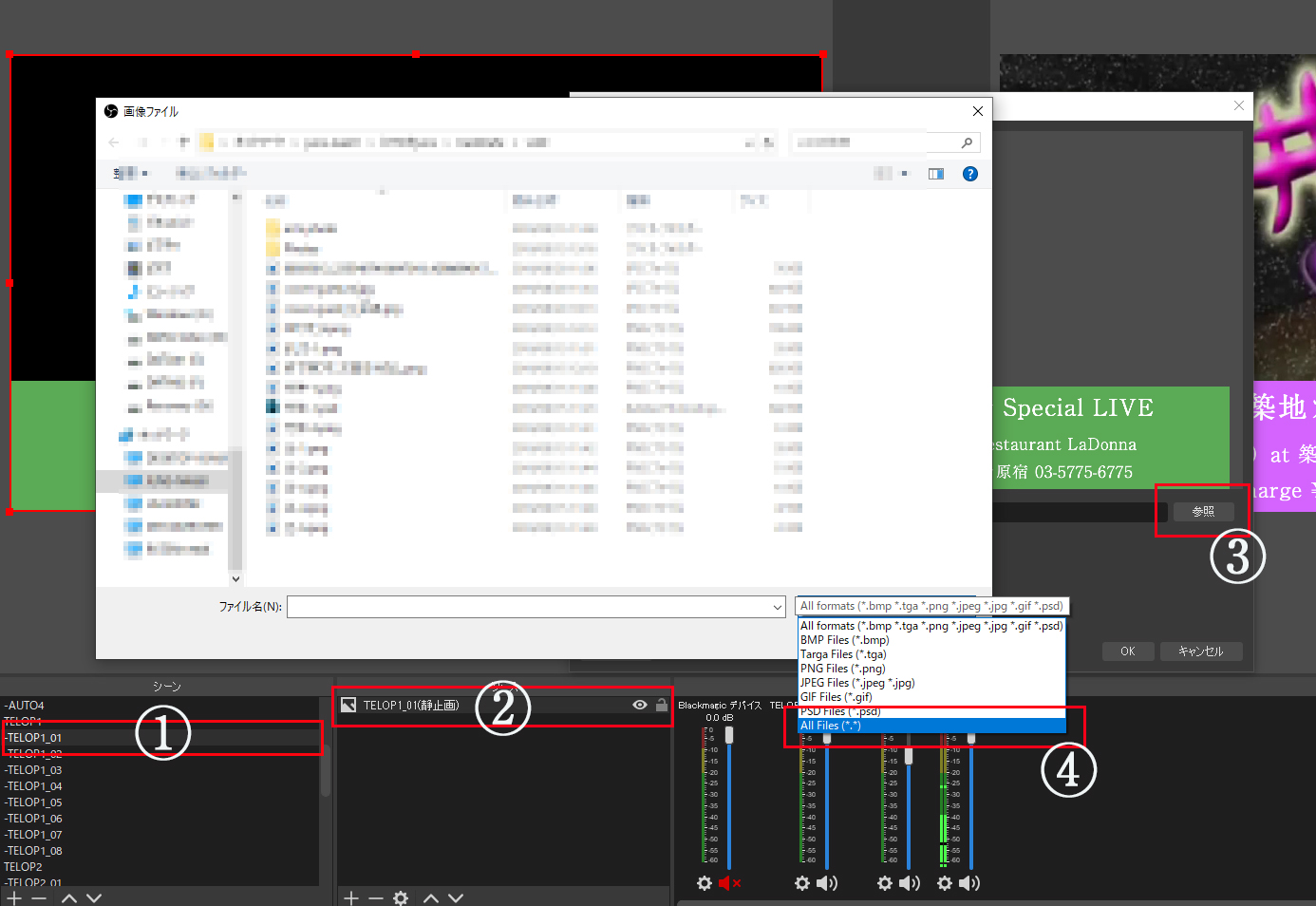
Task: Open gear settings beside the red muted speaker
Action: pyautogui.click(x=705, y=883)
